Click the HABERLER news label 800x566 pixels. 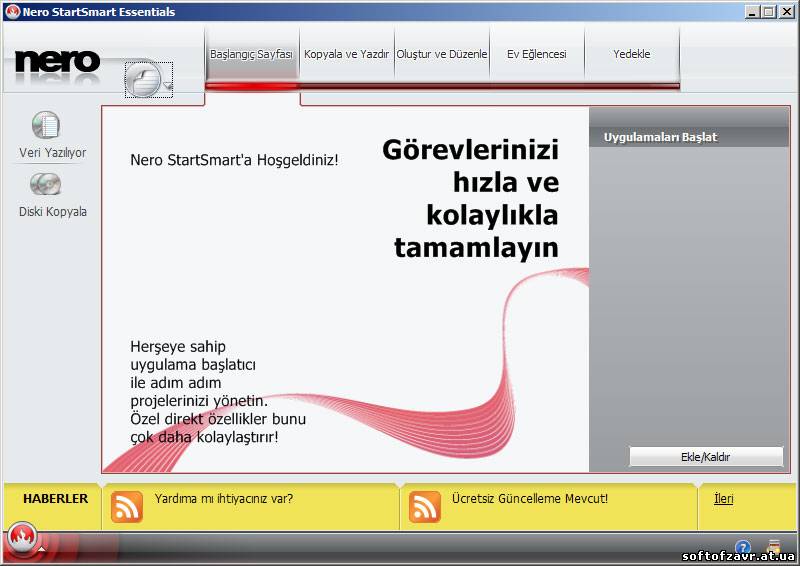click(x=56, y=499)
